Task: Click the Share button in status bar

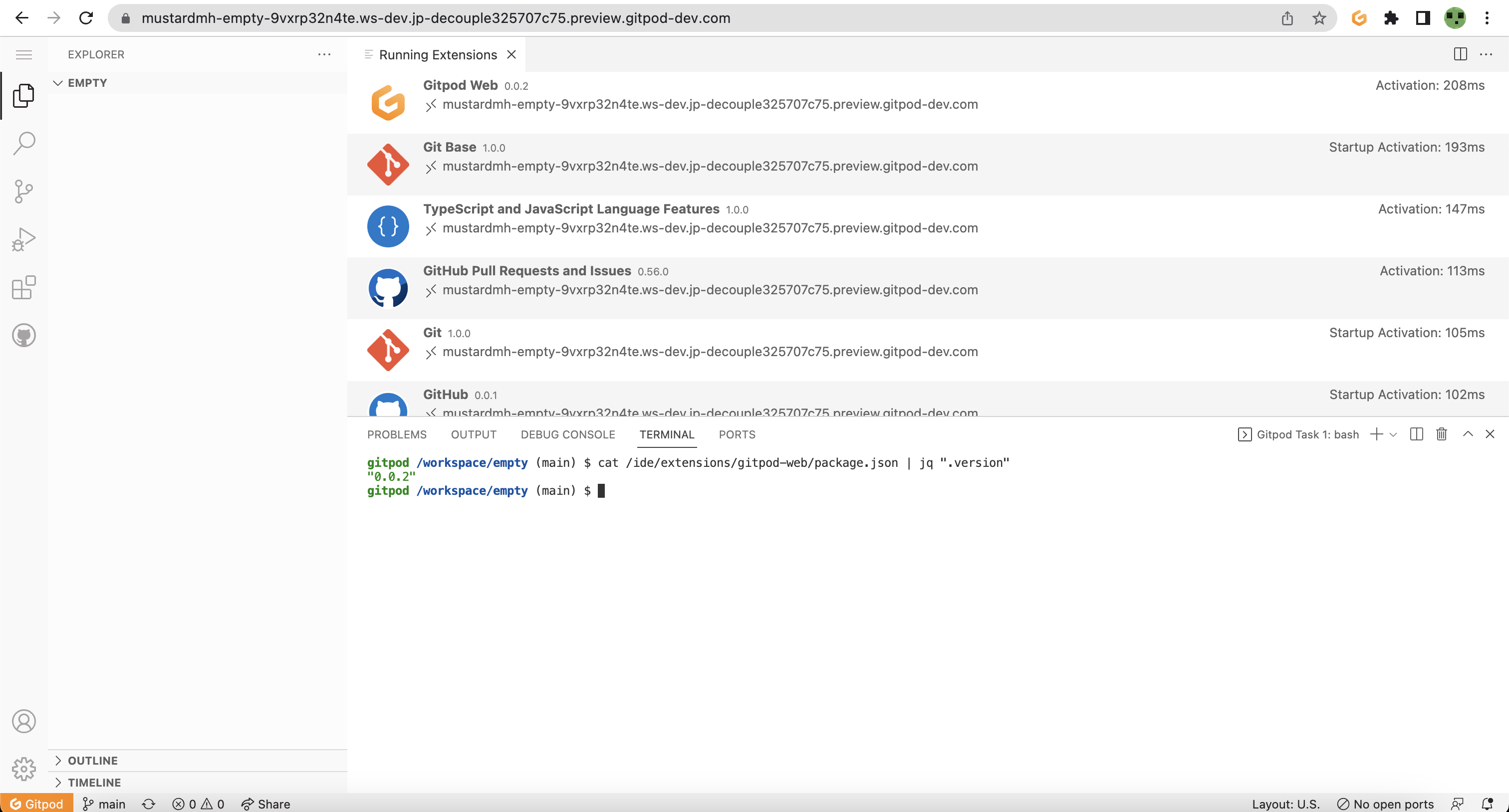Action: [x=266, y=804]
